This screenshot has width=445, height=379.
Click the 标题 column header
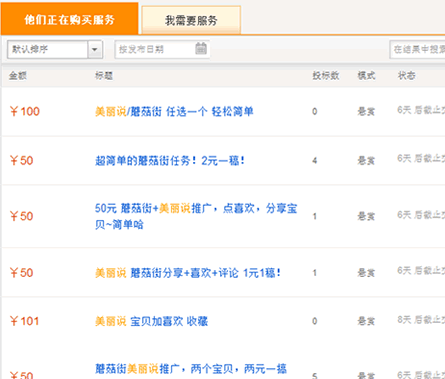(x=104, y=76)
